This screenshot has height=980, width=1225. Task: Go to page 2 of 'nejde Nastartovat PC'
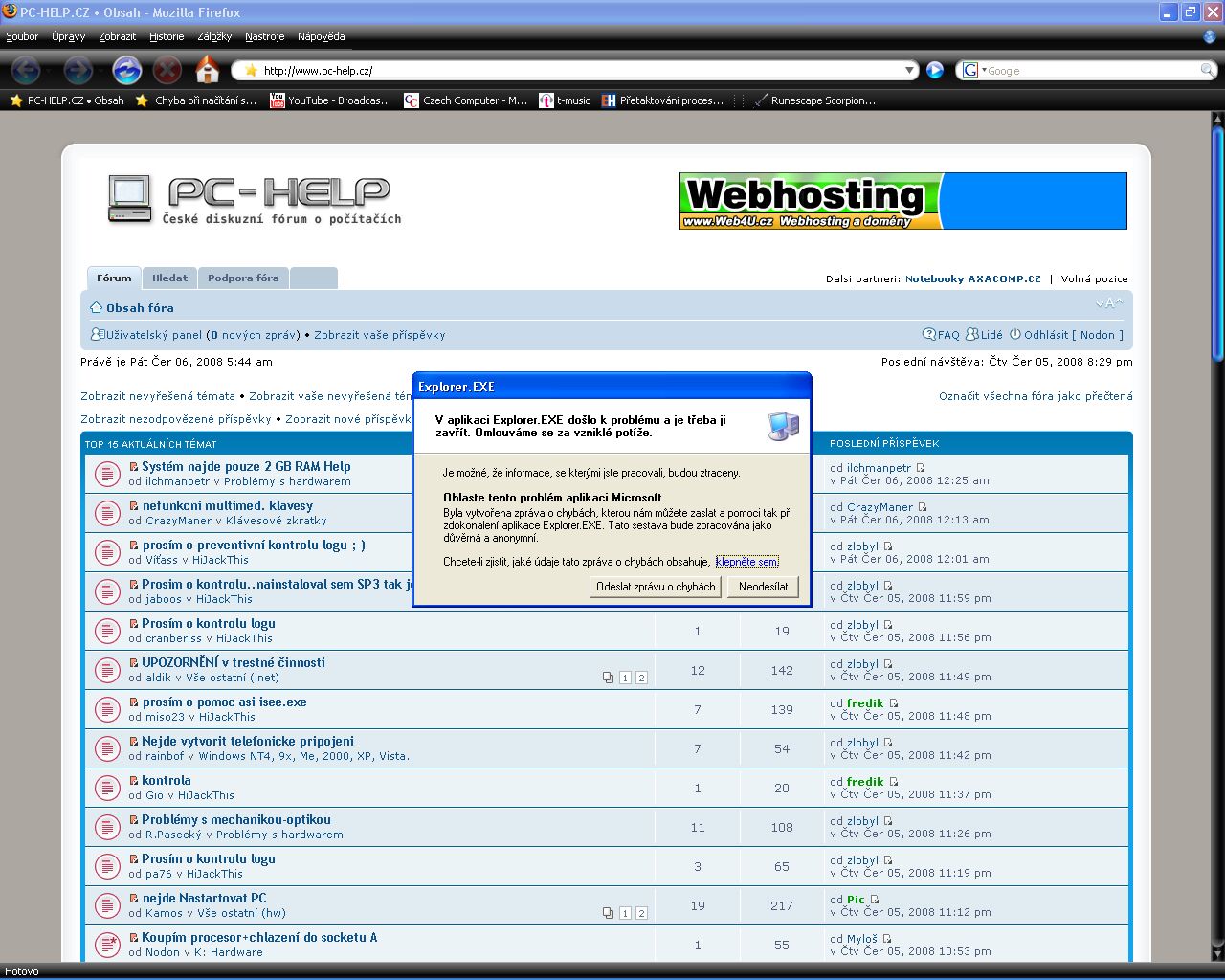[641, 913]
